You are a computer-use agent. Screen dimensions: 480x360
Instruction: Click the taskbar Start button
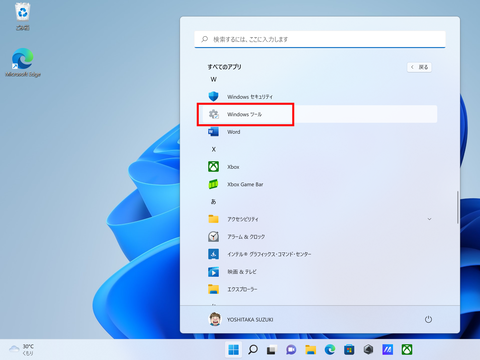pyautogui.click(x=234, y=349)
